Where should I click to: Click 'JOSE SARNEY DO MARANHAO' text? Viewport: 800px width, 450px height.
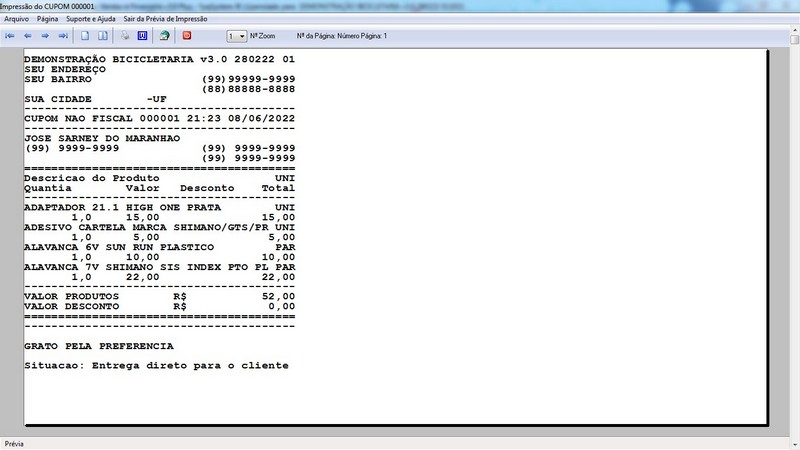tap(102, 138)
